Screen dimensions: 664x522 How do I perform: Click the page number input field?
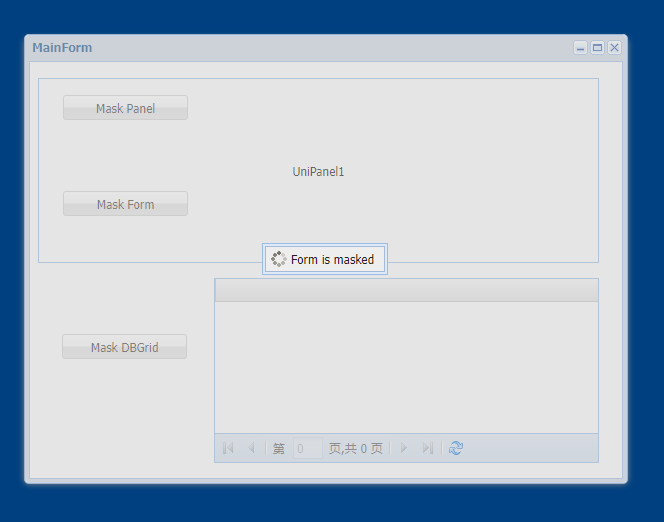(307, 449)
